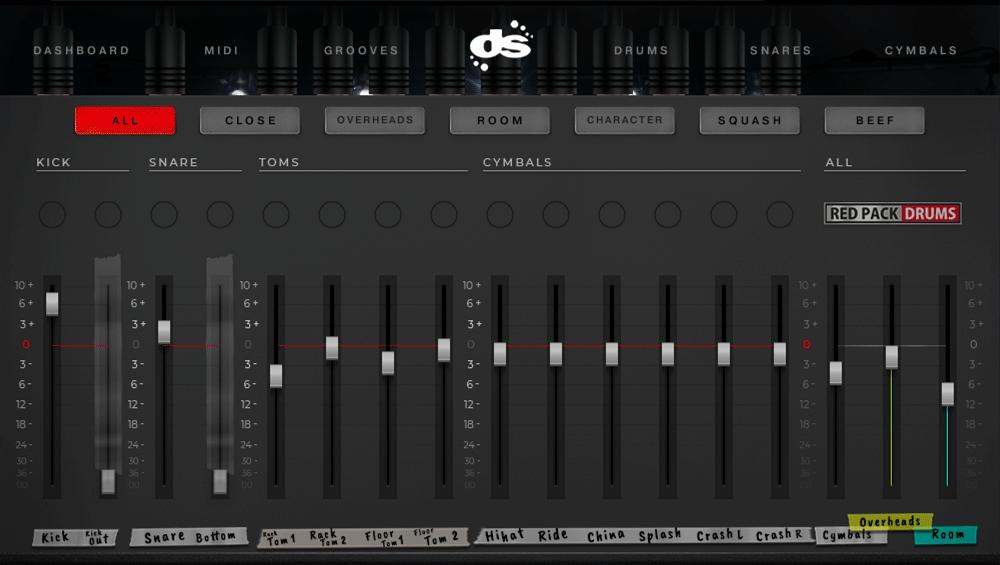Grab the Kick channel fader handle

point(52,304)
